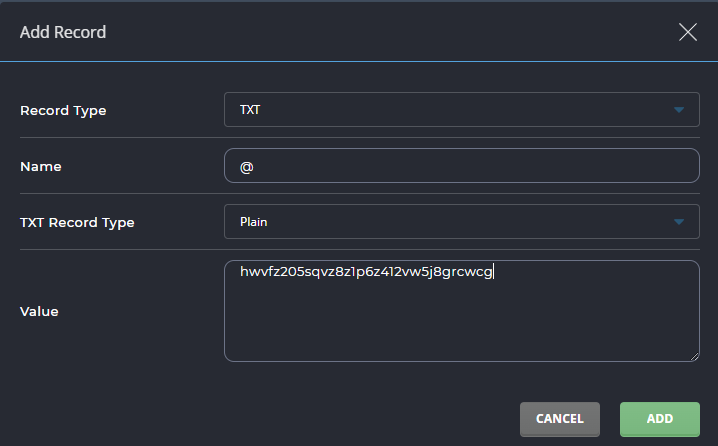This screenshot has width=718, height=446.
Task: Click the "Value" field label
Action: 39,311
